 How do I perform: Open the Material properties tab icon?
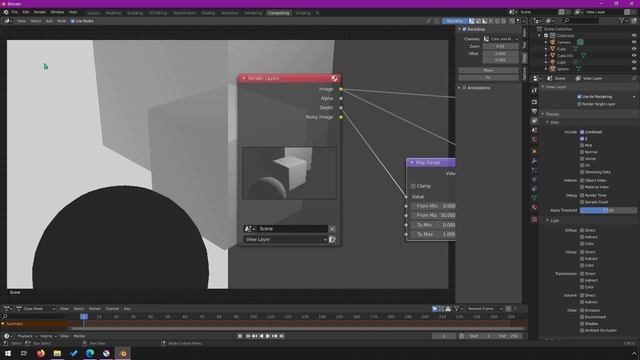tap(534, 207)
